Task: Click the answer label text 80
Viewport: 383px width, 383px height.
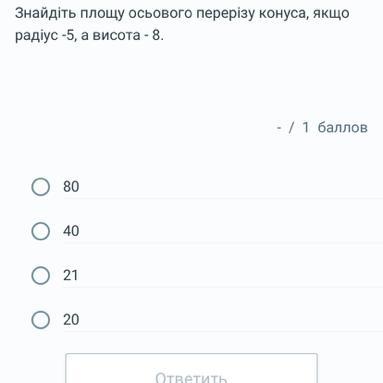Action: (71, 186)
